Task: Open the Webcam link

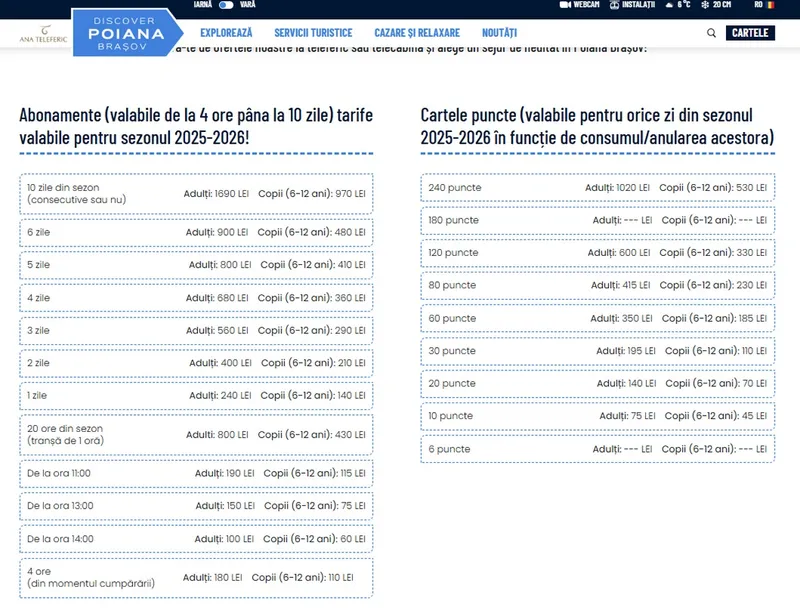Action: coord(586,5)
